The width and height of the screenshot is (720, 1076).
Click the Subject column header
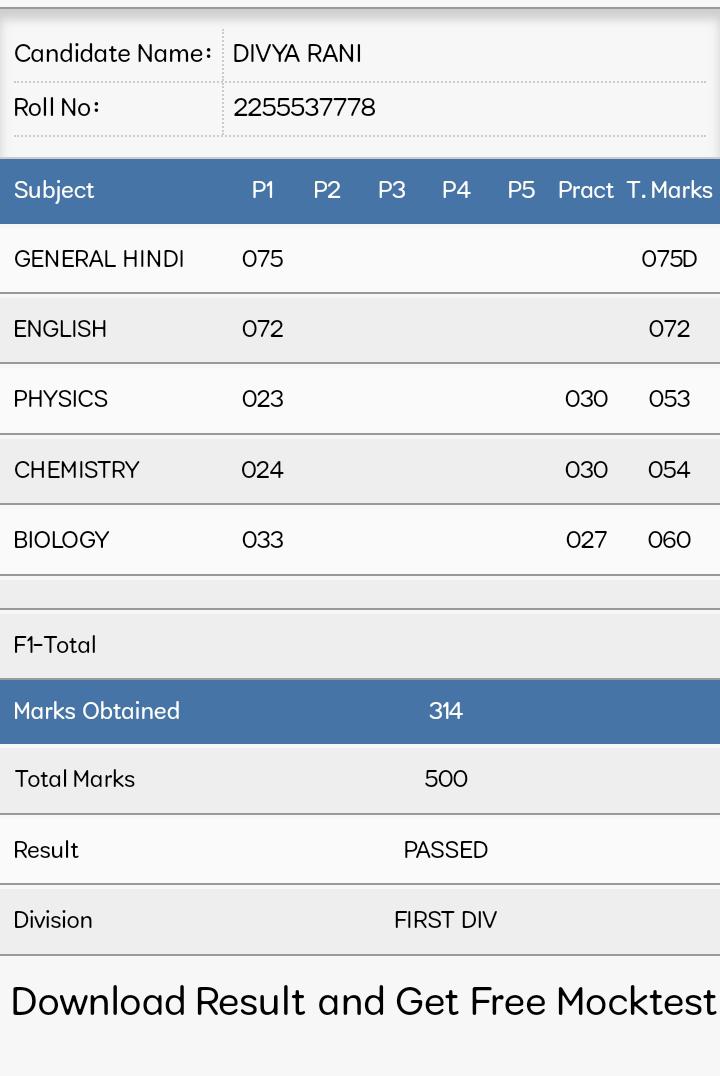point(54,190)
